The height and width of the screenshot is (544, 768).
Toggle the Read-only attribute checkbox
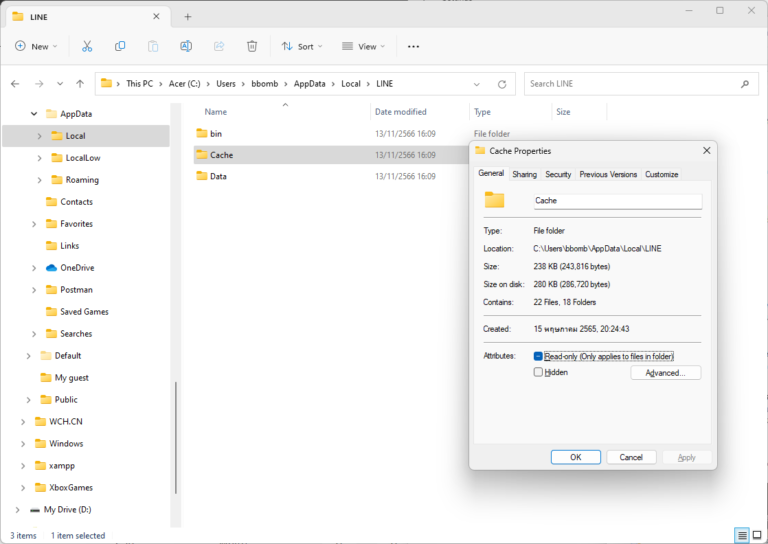[x=538, y=356]
